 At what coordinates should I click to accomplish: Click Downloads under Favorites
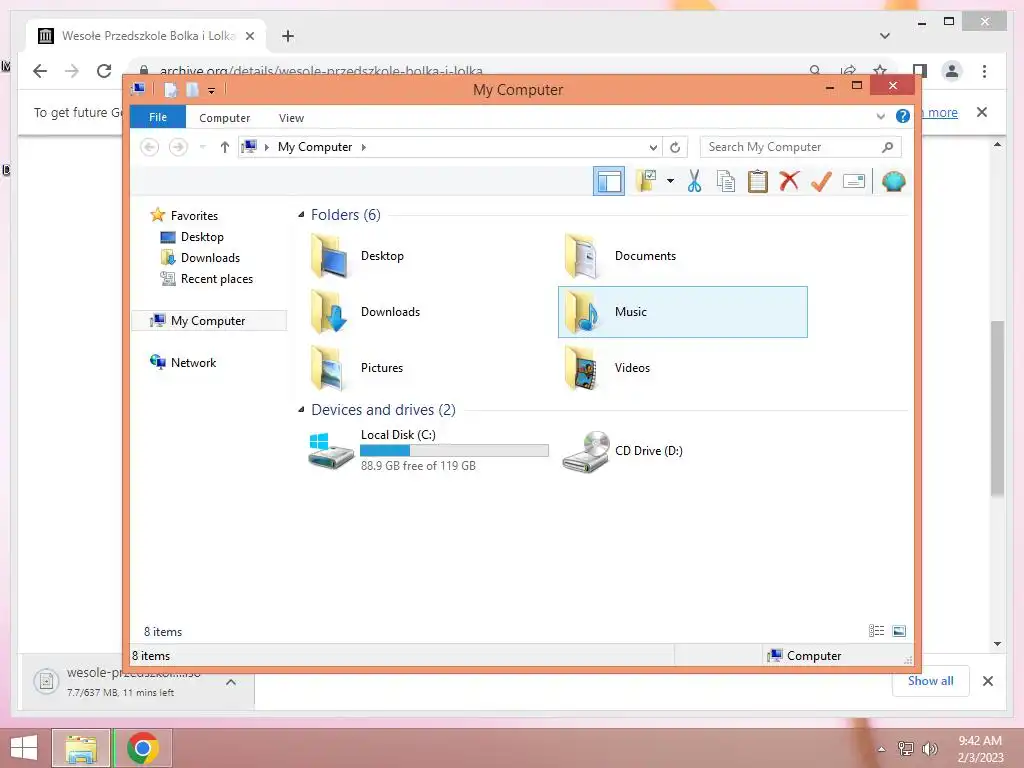pyautogui.click(x=210, y=257)
